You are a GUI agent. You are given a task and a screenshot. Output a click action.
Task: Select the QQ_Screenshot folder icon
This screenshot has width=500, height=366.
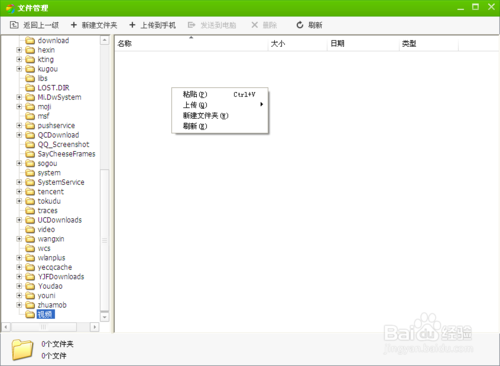pyautogui.click(x=30, y=144)
